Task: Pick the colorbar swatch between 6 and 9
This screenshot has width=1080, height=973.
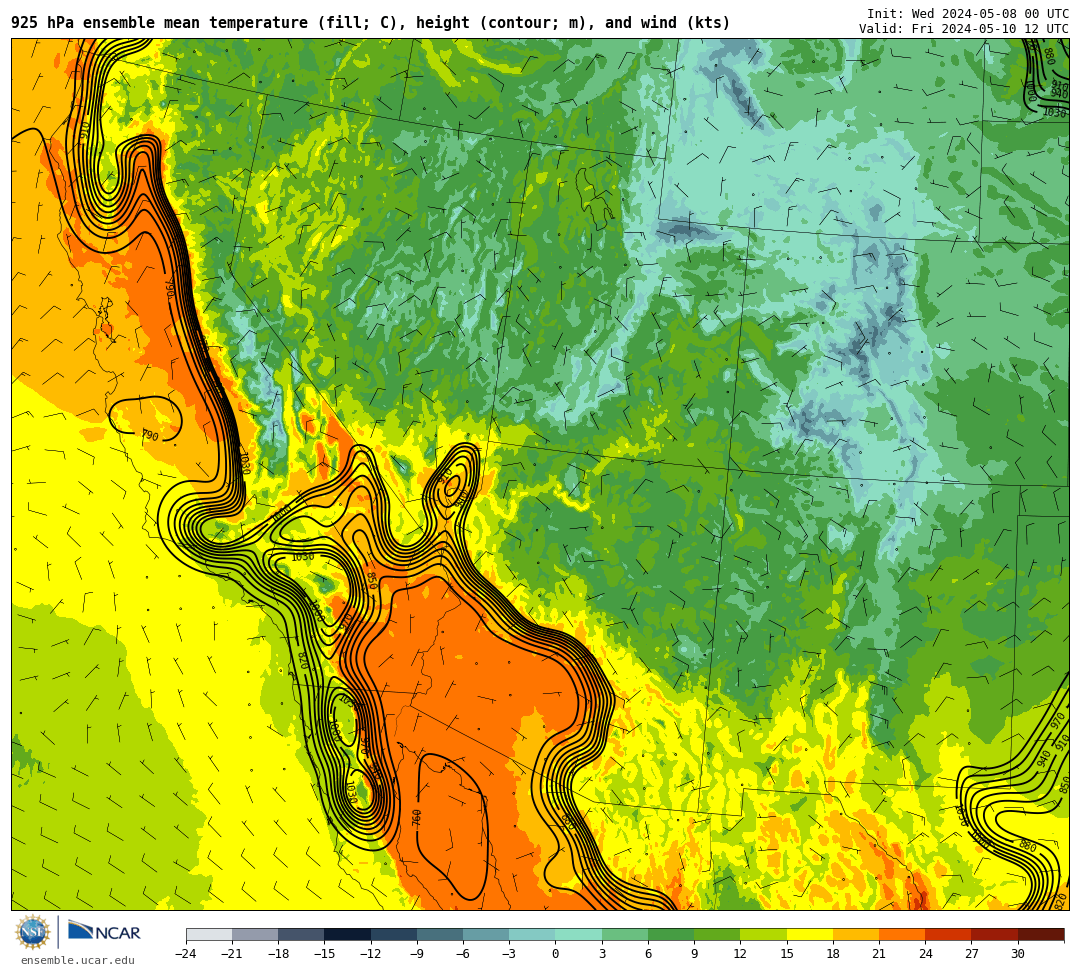Action: 671,934
